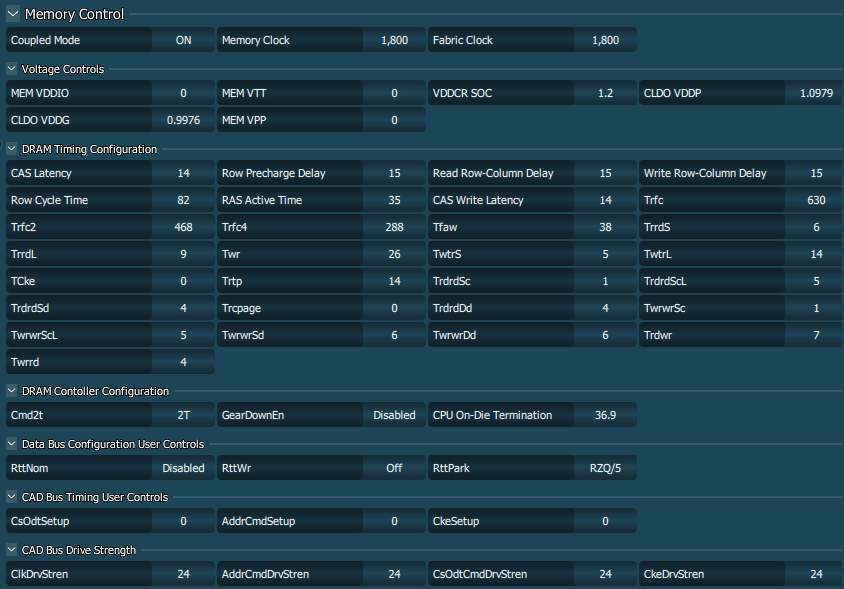Click the Fabric Clock value field

point(605,40)
